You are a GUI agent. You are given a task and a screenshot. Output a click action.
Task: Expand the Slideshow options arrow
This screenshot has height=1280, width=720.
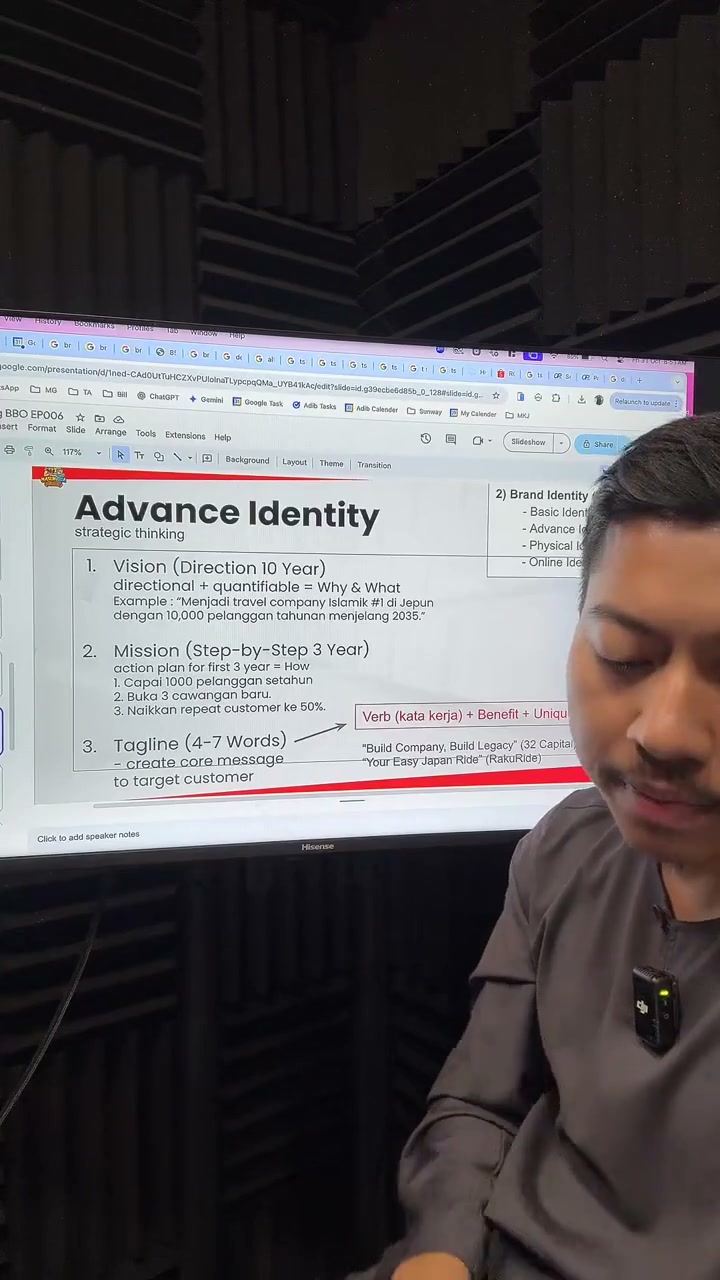coord(561,442)
